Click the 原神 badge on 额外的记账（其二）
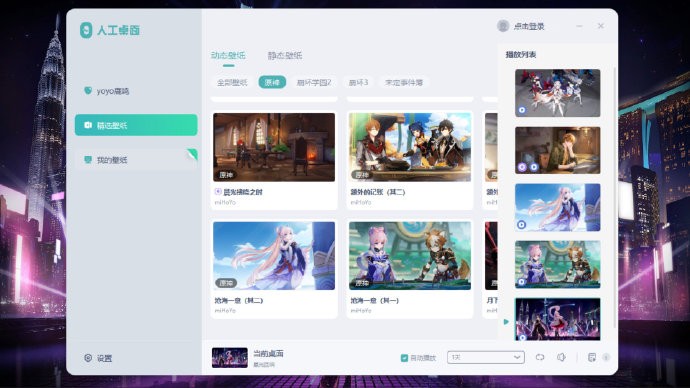The width and height of the screenshot is (690, 388). (x=362, y=175)
